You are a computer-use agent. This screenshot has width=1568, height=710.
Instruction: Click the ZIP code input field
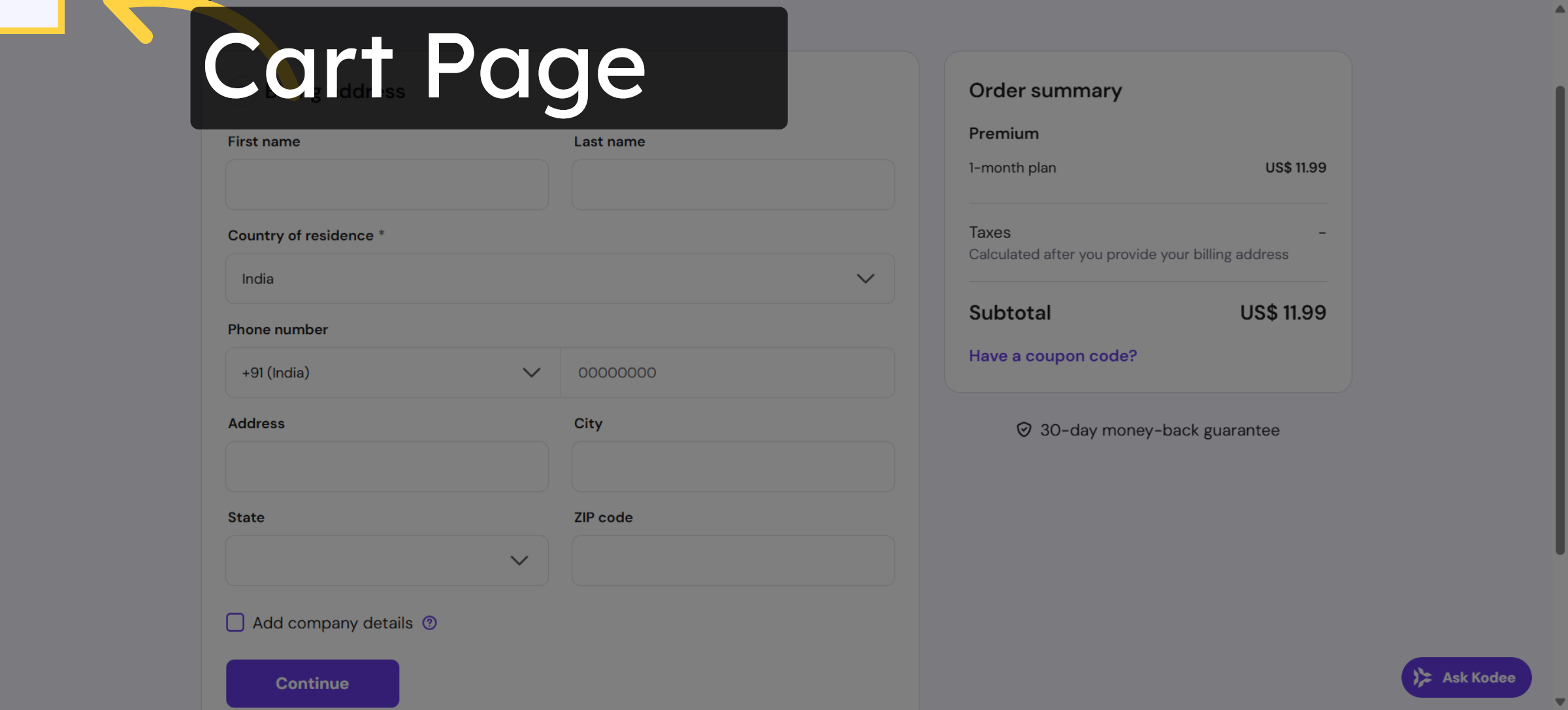(x=732, y=560)
